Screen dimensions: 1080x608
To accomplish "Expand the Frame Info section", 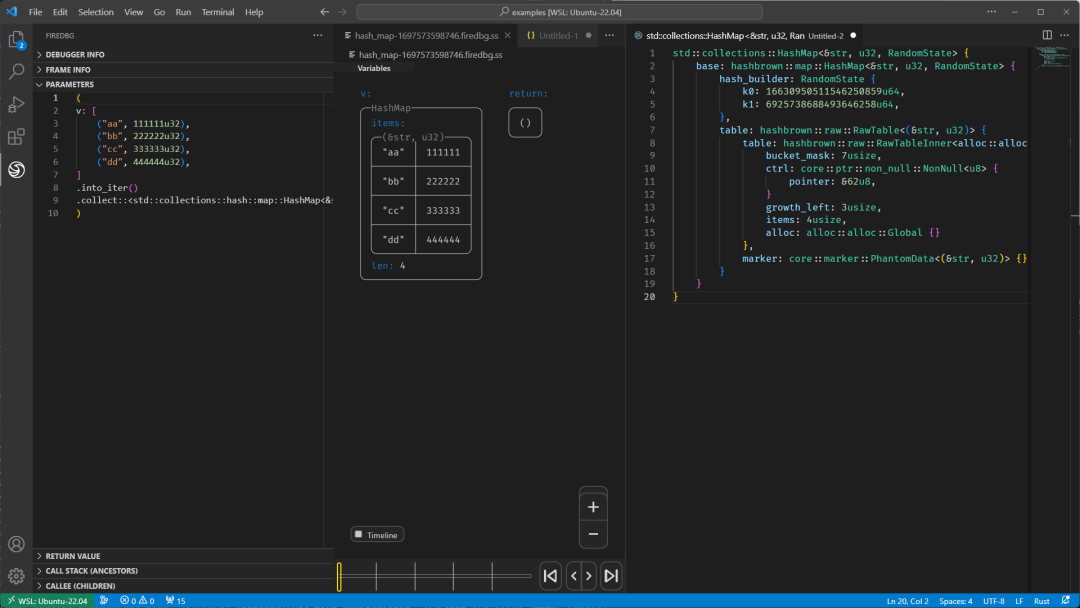I will pos(68,70).
